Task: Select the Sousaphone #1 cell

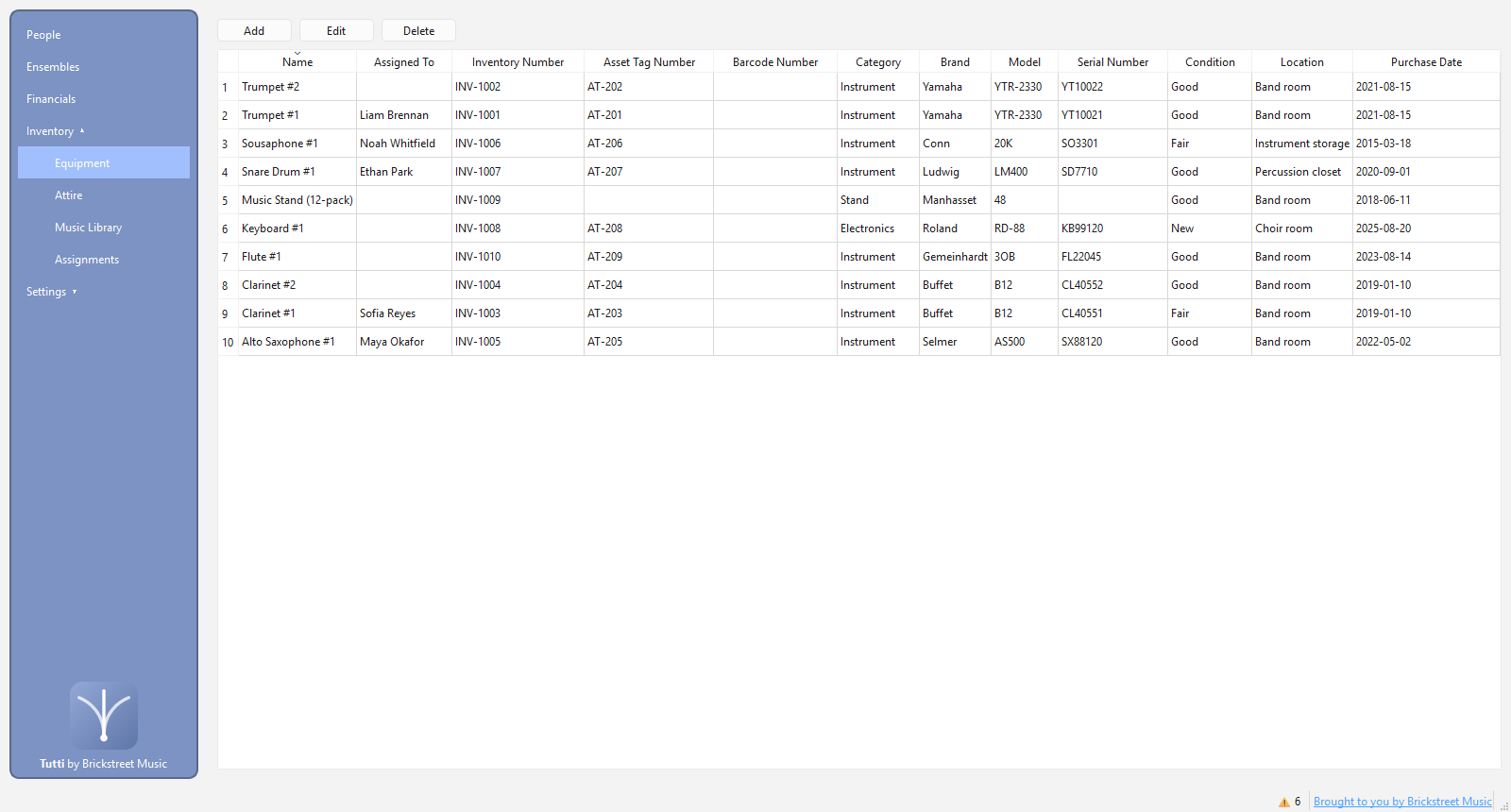Action: [297, 144]
